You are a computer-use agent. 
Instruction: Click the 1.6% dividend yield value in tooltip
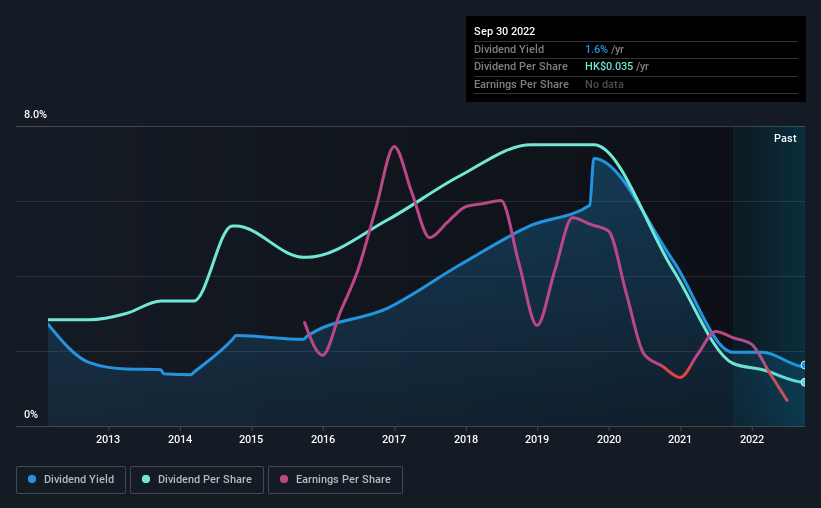click(x=596, y=49)
